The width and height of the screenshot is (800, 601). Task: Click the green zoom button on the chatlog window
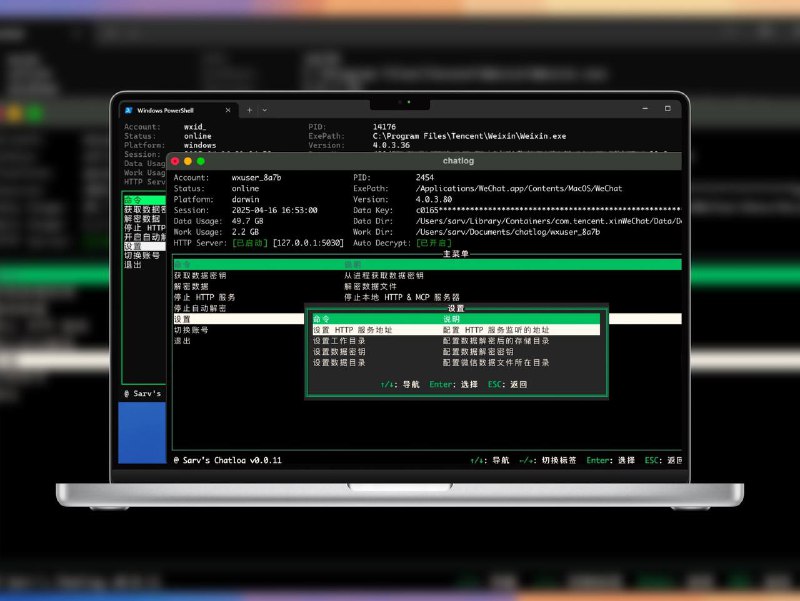tap(201, 161)
